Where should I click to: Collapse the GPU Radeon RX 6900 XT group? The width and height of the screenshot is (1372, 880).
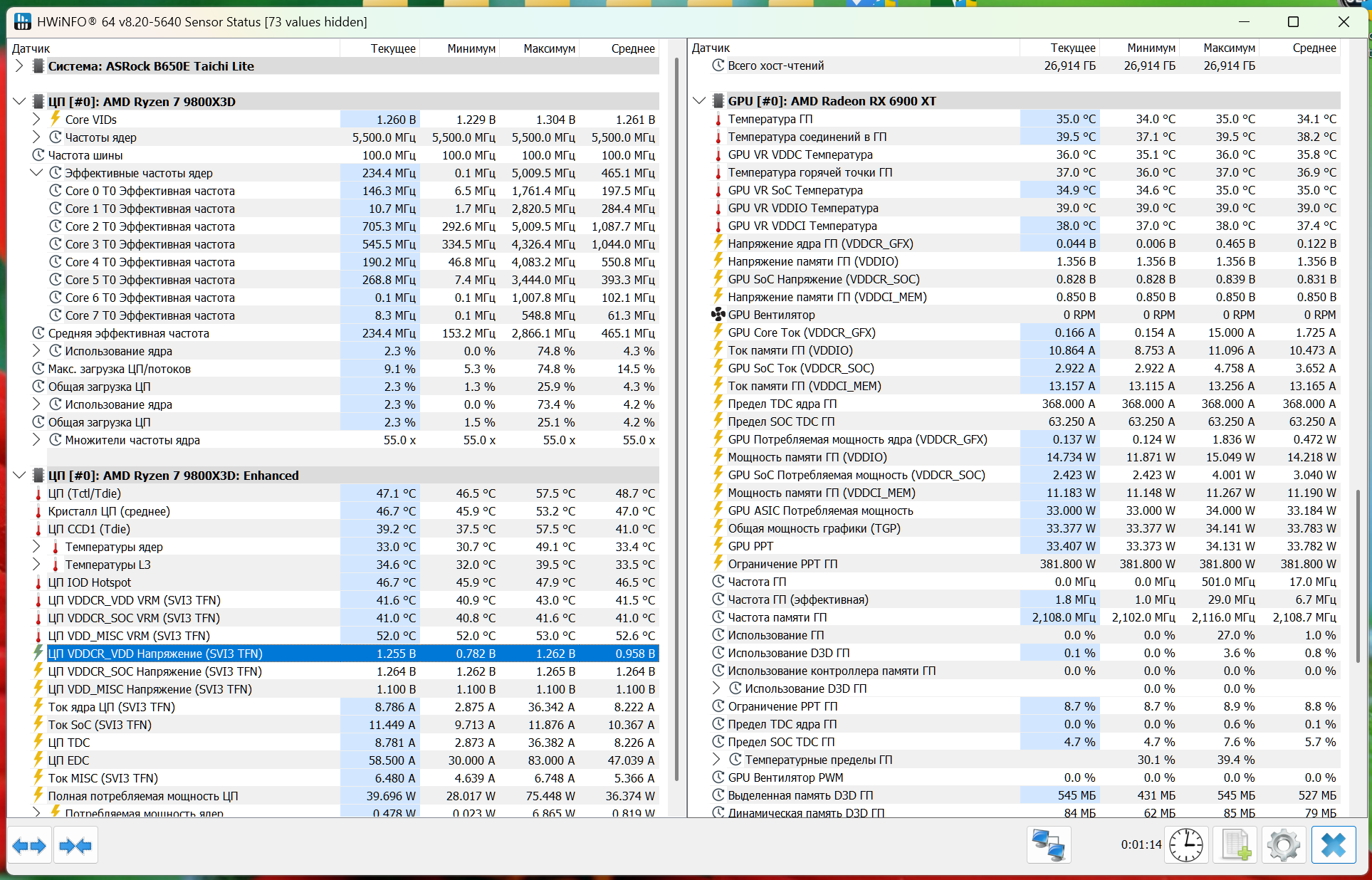699,101
